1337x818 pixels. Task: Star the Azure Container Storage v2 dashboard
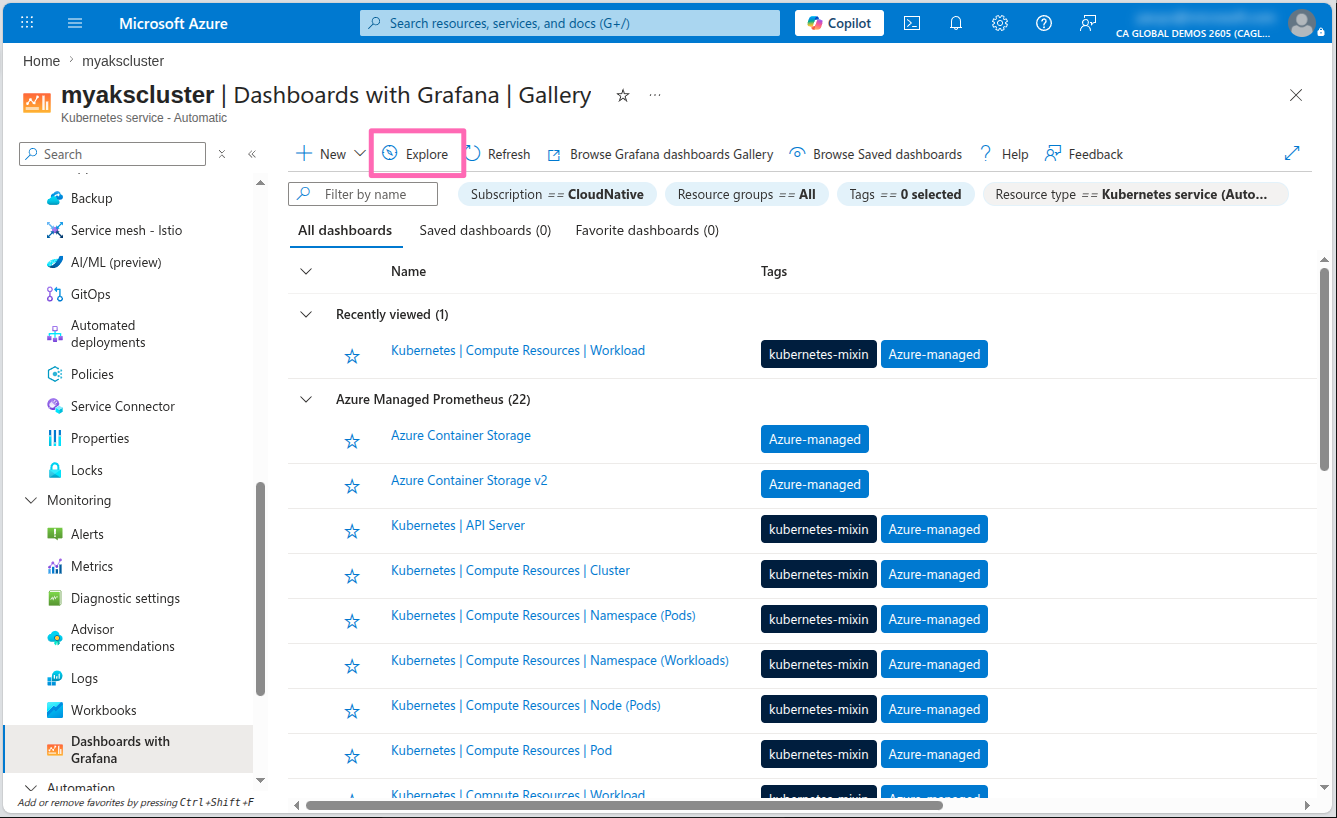click(352, 486)
